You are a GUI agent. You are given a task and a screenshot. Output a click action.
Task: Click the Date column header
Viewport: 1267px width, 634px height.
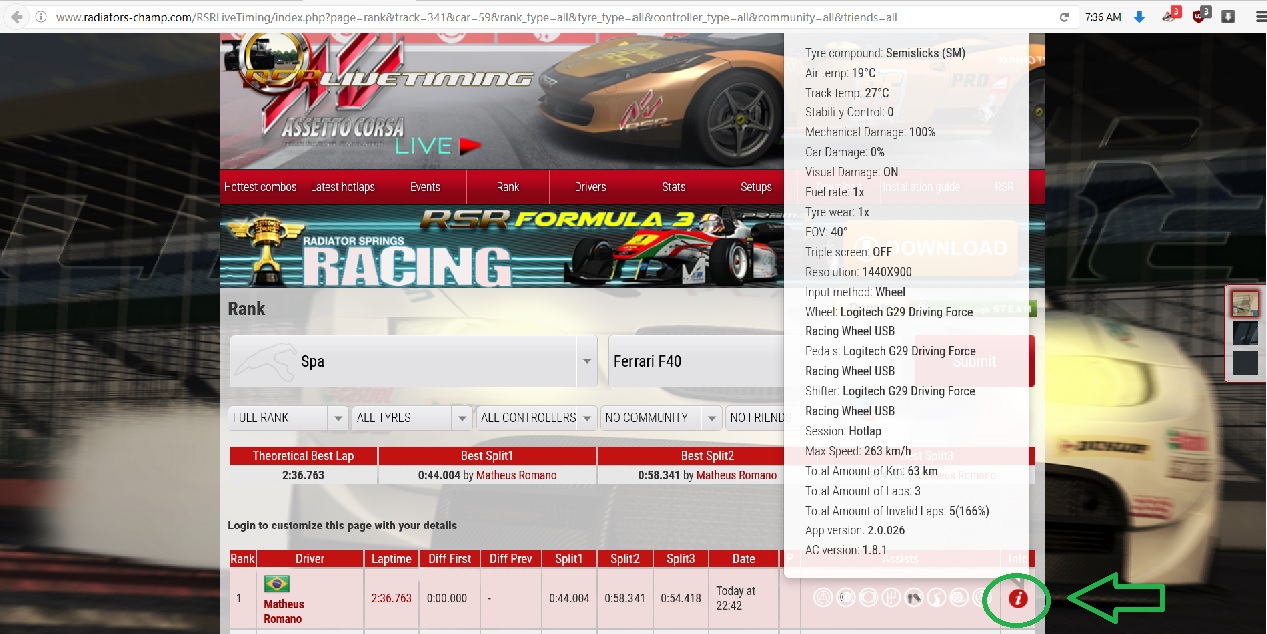(743, 558)
